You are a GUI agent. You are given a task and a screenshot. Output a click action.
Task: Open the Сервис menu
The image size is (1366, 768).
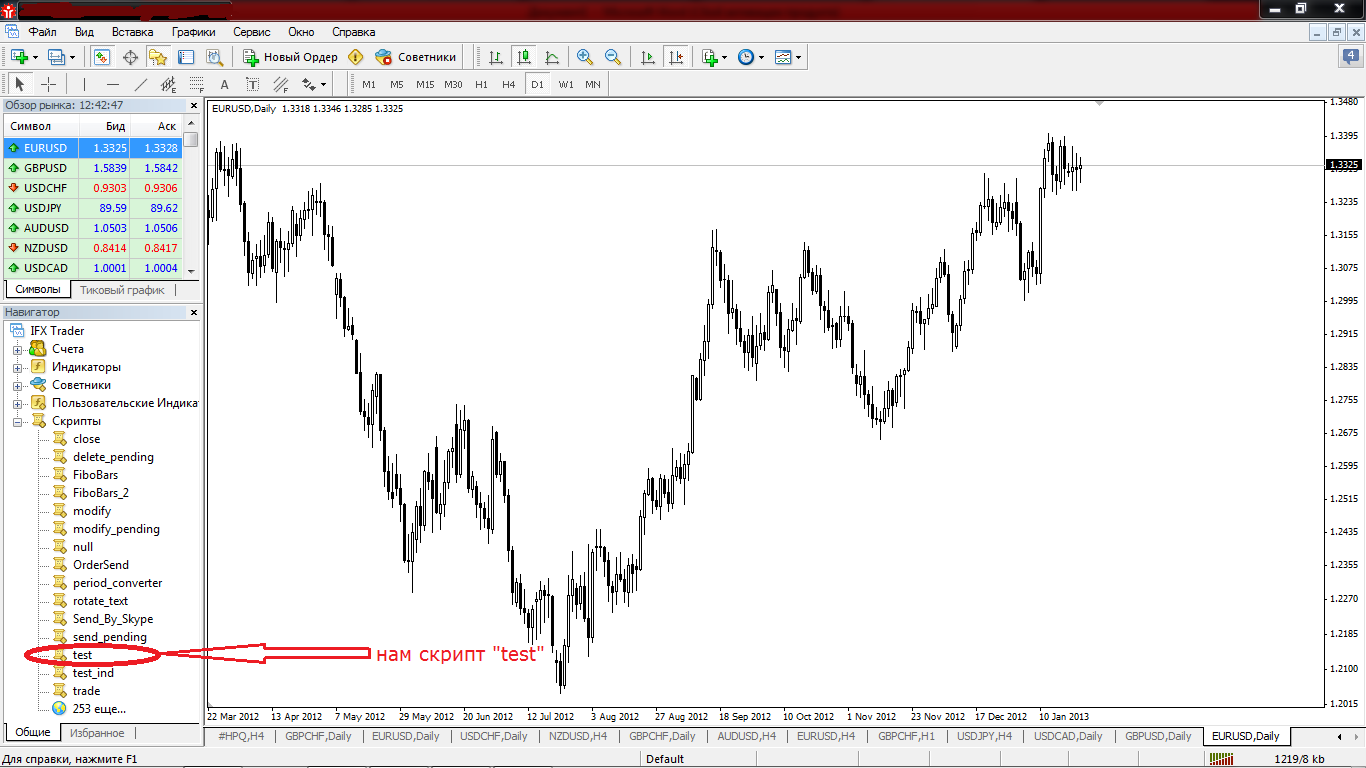tap(252, 32)
